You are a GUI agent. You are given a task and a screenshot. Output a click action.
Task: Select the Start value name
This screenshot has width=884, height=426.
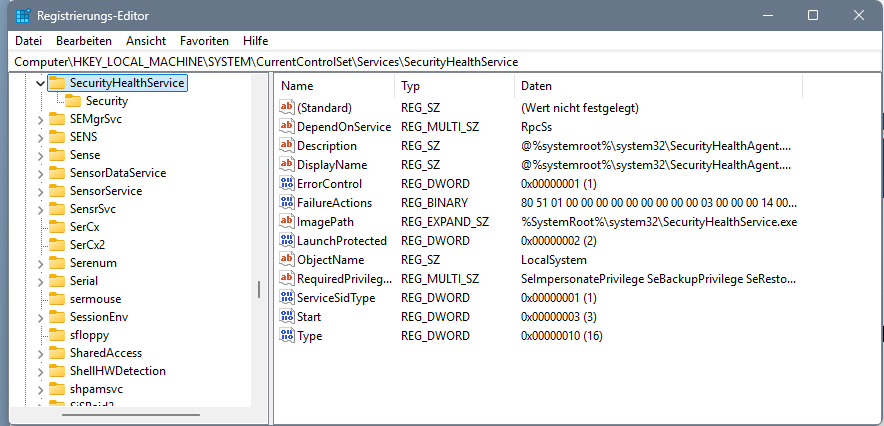point(309,317)
